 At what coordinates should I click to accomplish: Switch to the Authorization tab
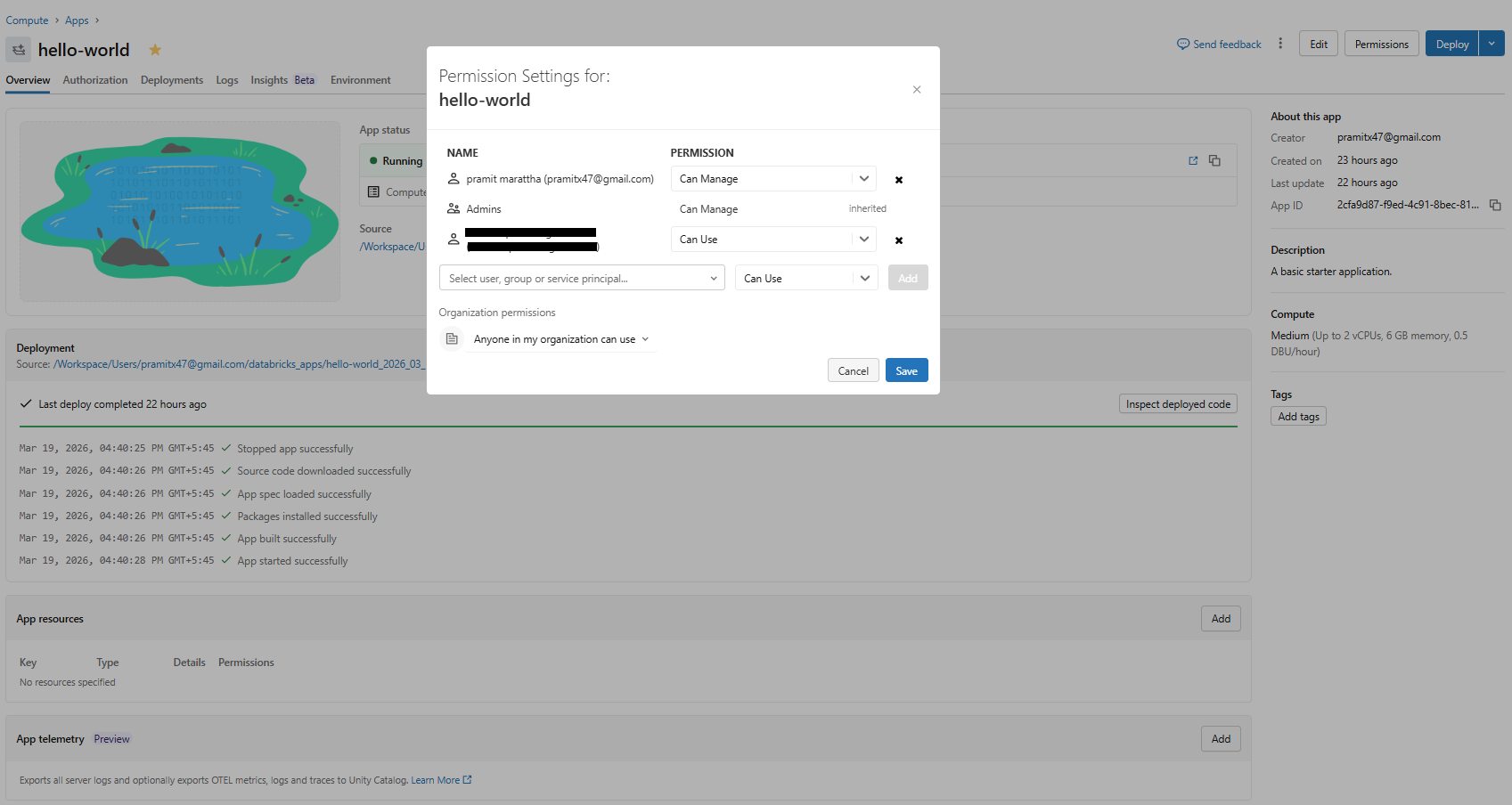click(x=94, y=80)
